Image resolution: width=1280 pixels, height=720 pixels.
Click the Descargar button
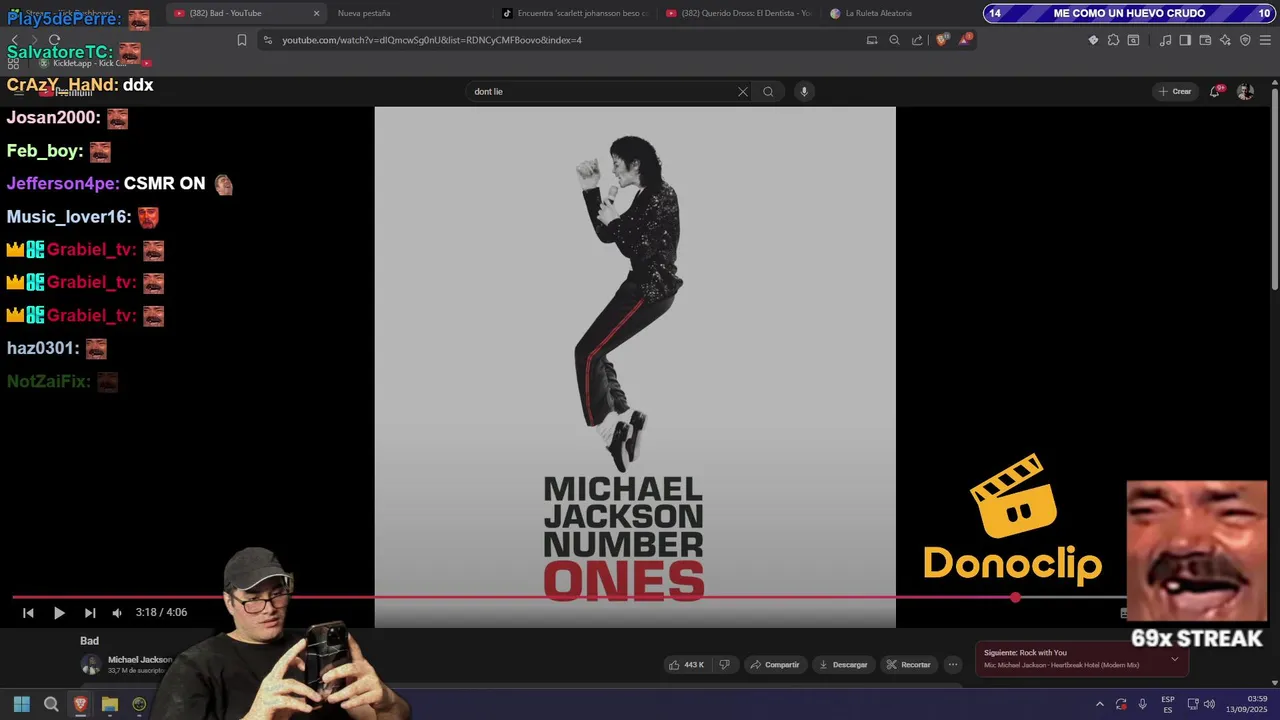click(843, 664)
